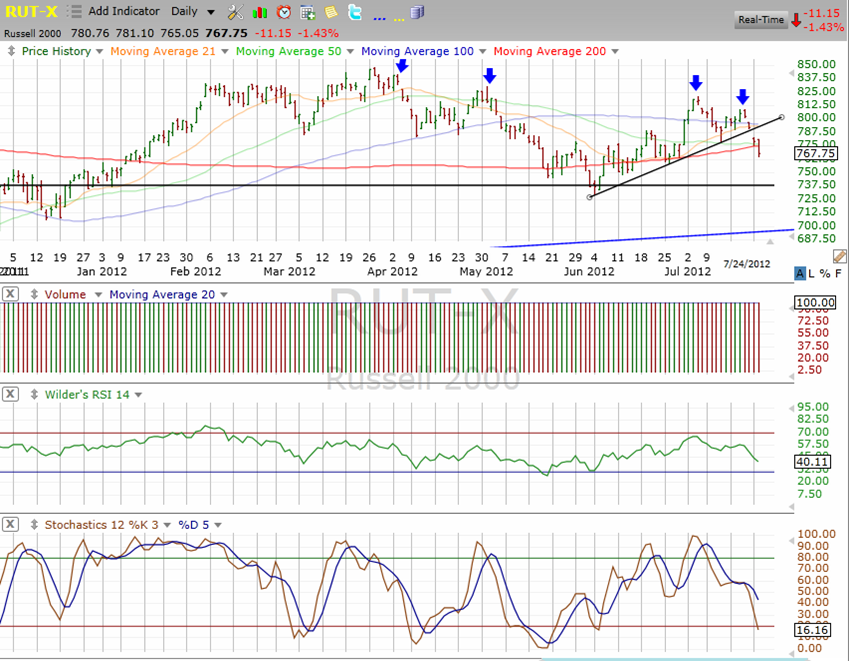Click the Moving Average 21 label

163,51
